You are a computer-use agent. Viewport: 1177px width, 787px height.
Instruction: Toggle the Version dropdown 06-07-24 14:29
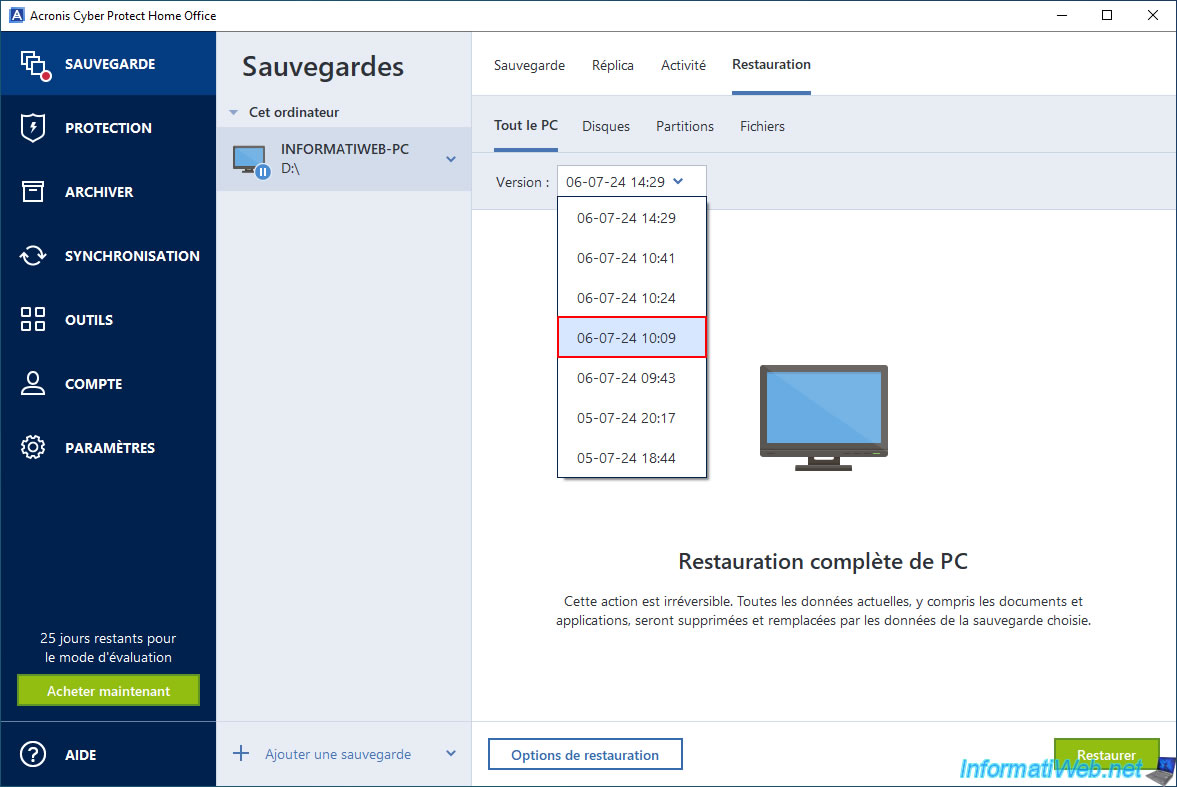631,182
